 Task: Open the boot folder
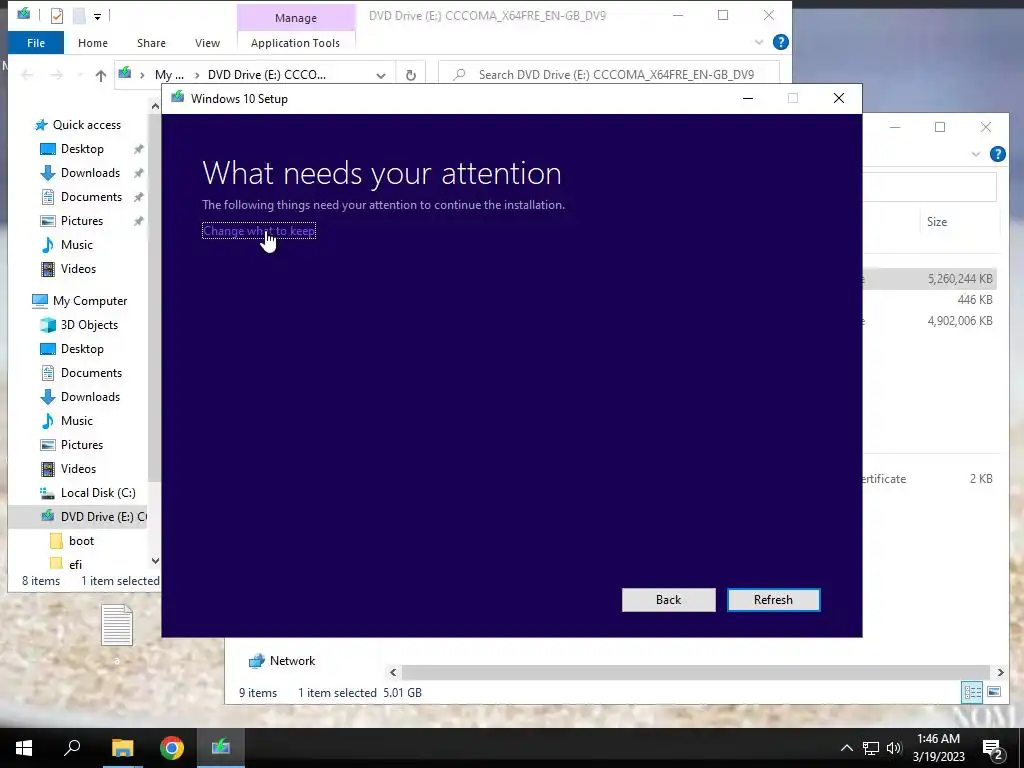(x=81, y=541)
